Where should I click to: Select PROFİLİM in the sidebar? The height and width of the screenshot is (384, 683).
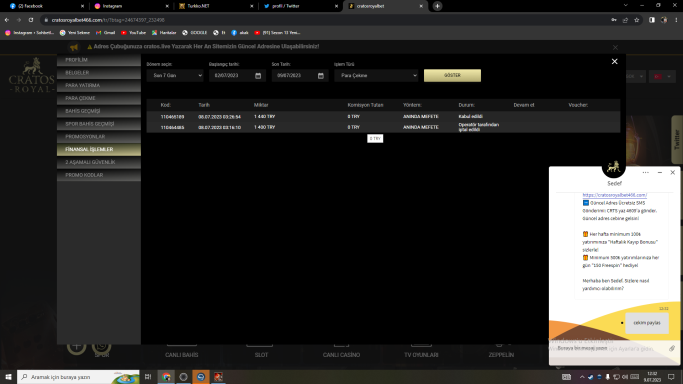pyautogui.click(x=99, y=60)
